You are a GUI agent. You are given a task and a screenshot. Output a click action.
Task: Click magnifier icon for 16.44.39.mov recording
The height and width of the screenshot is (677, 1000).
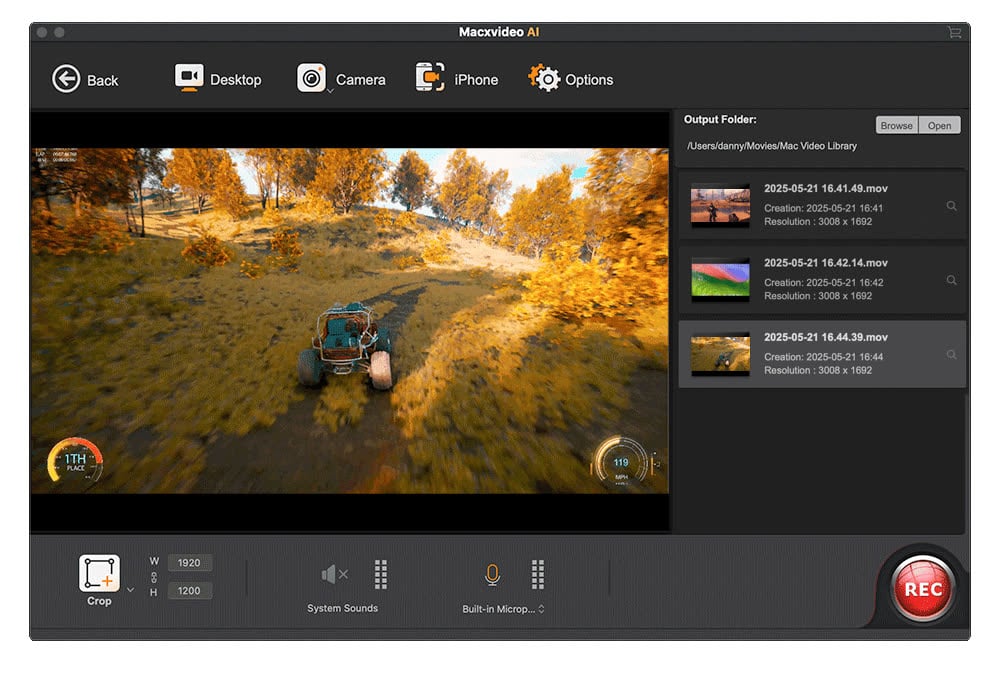pos(952,354)
